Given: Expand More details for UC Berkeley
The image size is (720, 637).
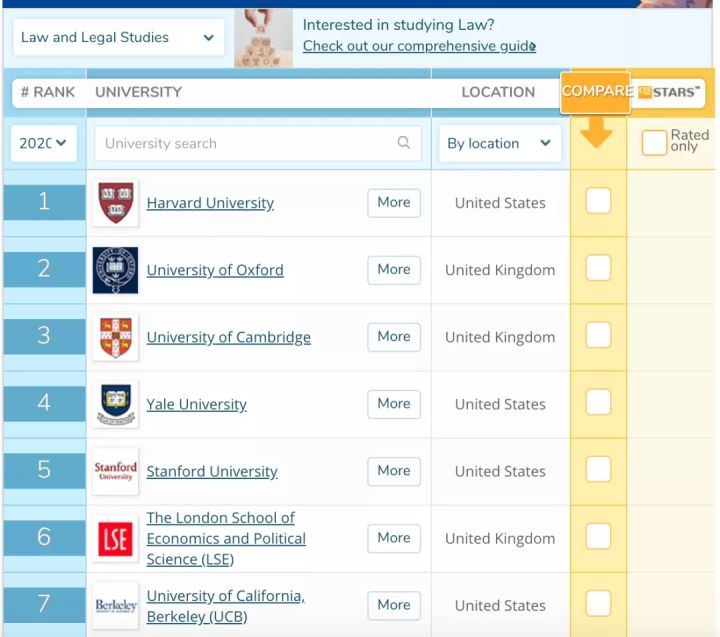Looking at the screenshot, I should tap(394, 605).
